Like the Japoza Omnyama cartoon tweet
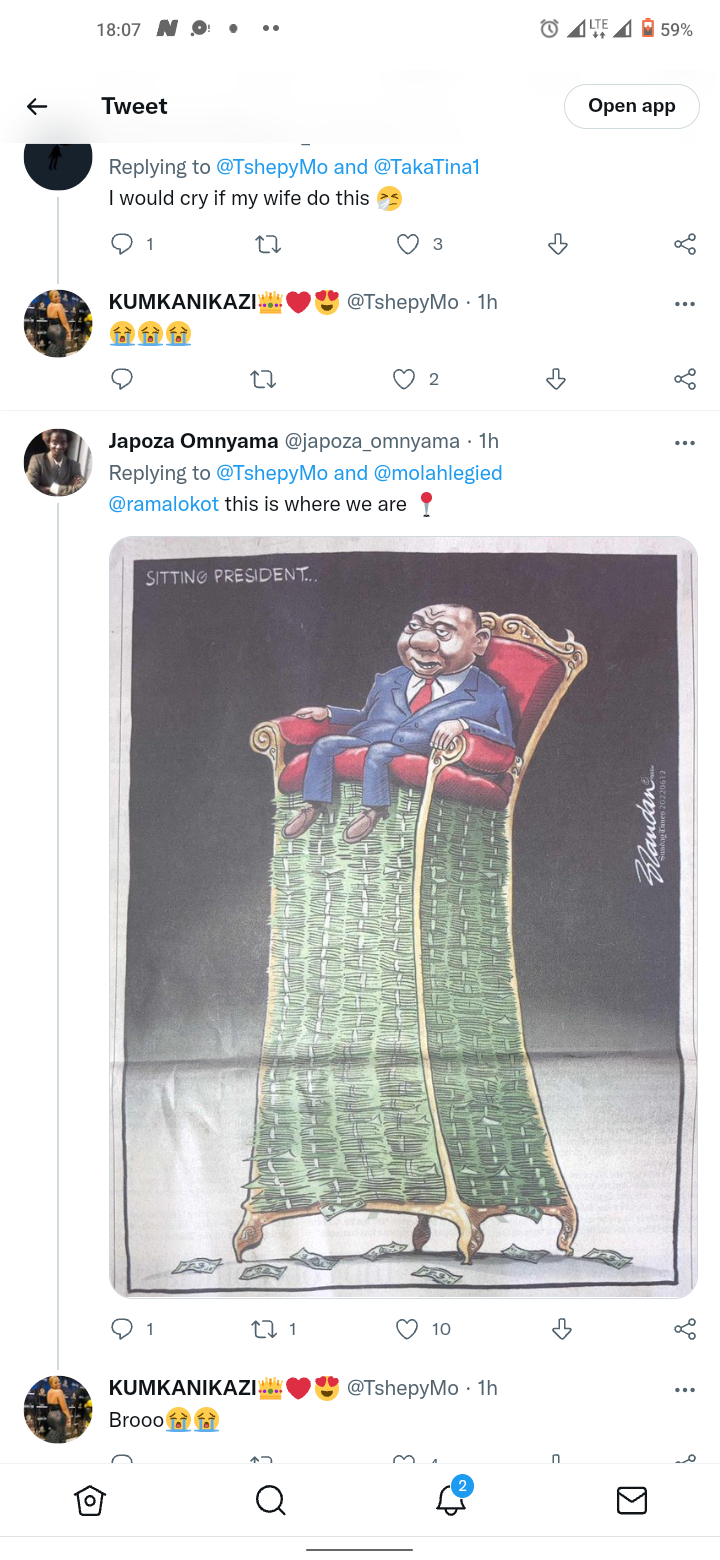Screen dimensions: 720x1560 tap(407, 1329)
